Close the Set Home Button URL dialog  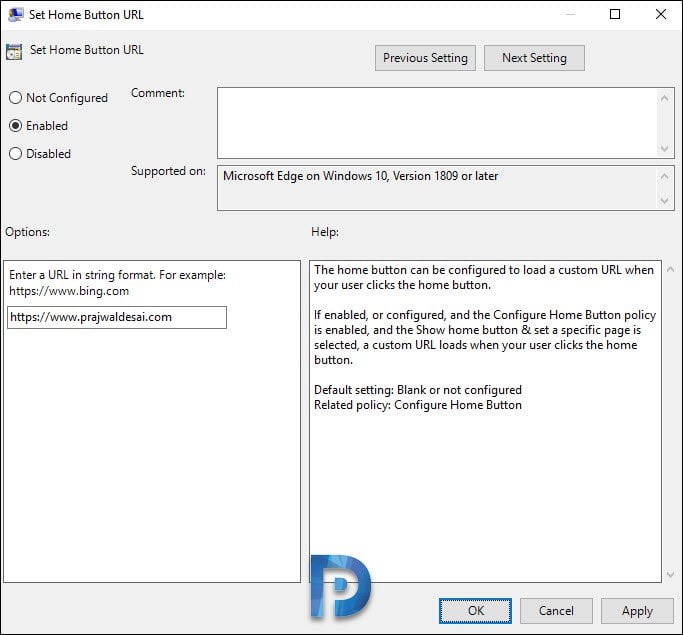(x=661, y=14)
